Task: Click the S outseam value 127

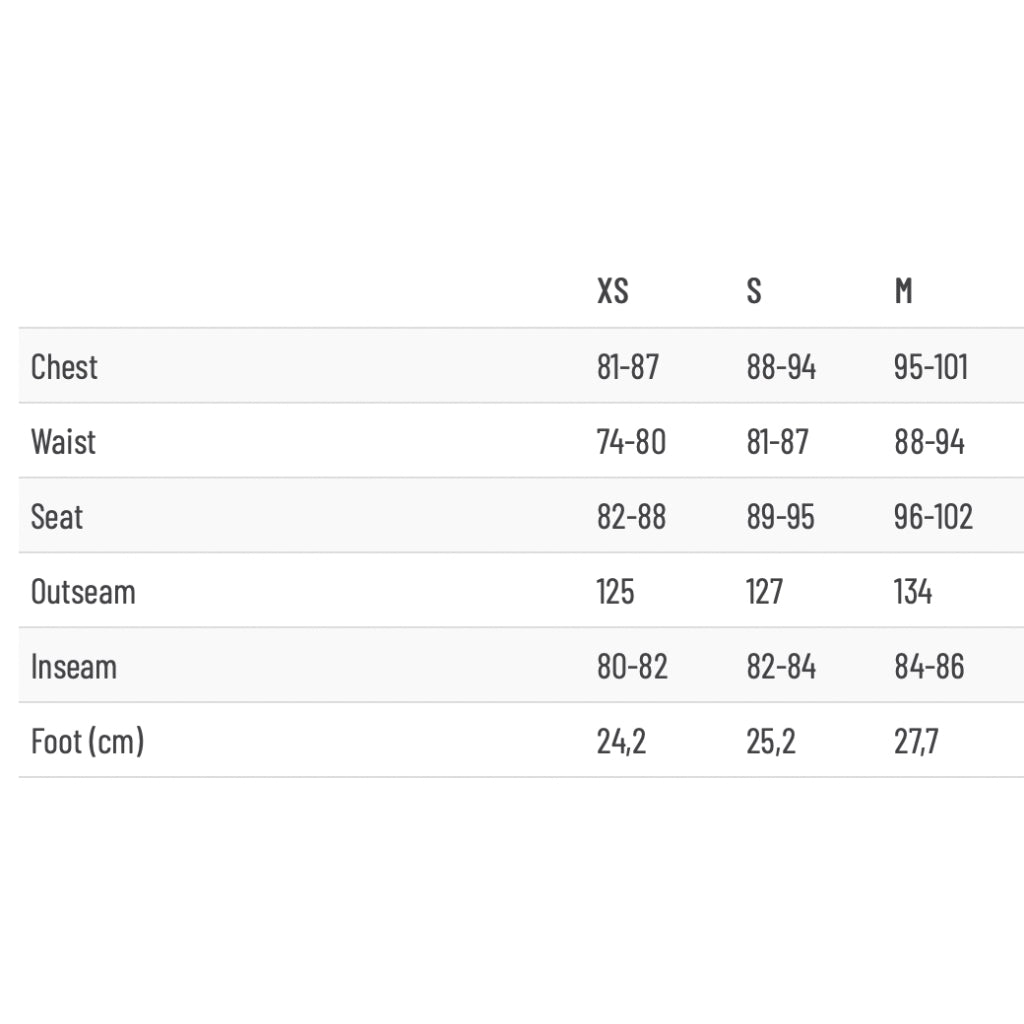Action: pyautogui.click(x=764, y=592)
